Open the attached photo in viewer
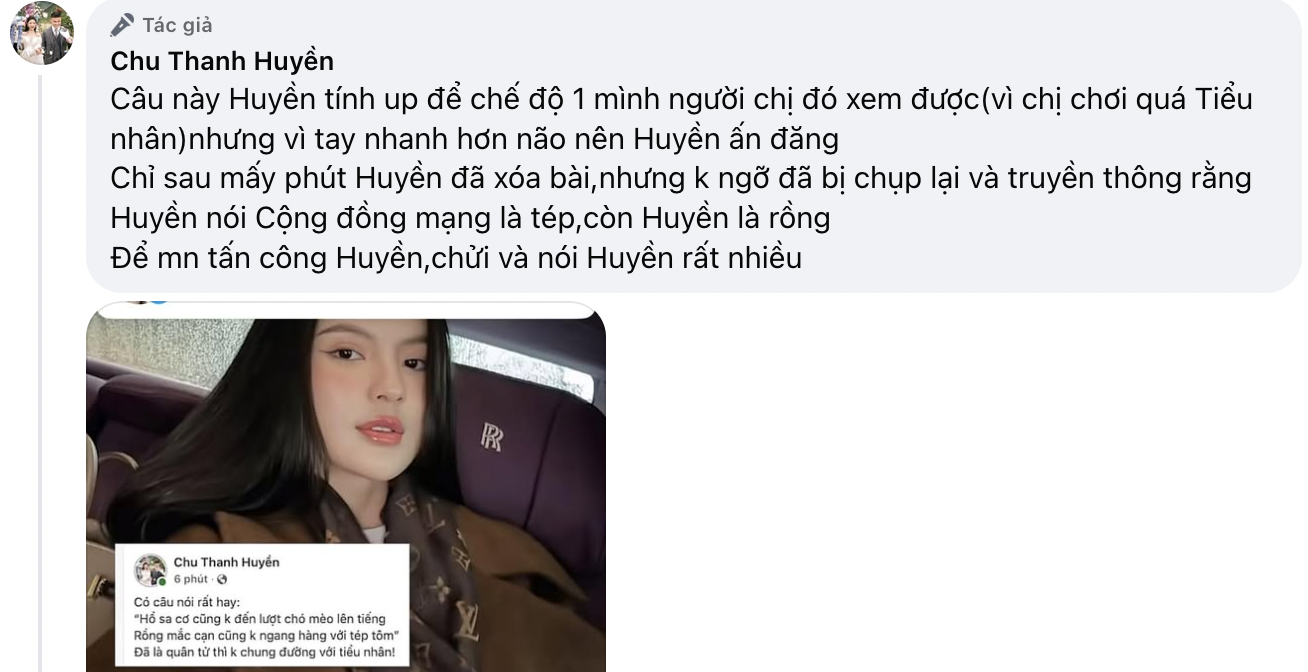Screen dimensions: 1308x672 (x=346, y=487)
